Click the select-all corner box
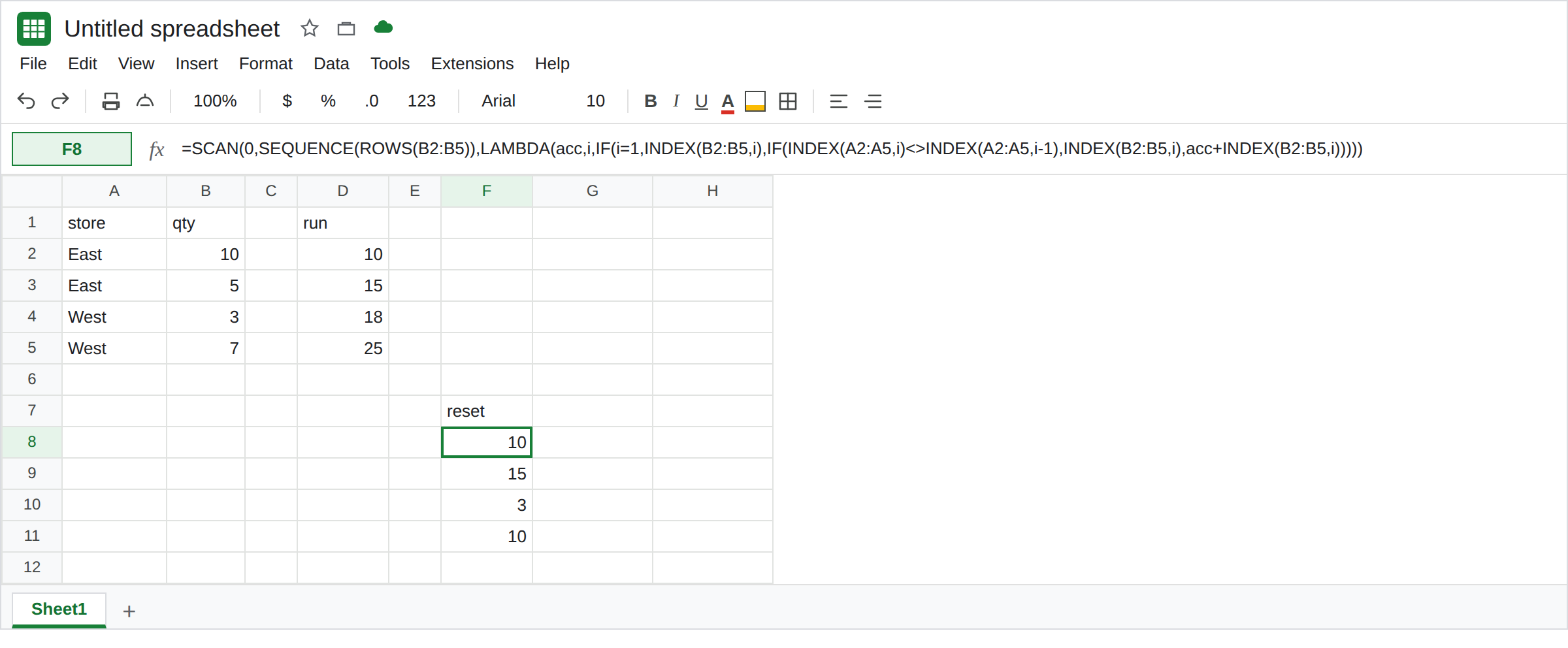The height and width of the screenshot is (648, 1568). coord(32,191)
